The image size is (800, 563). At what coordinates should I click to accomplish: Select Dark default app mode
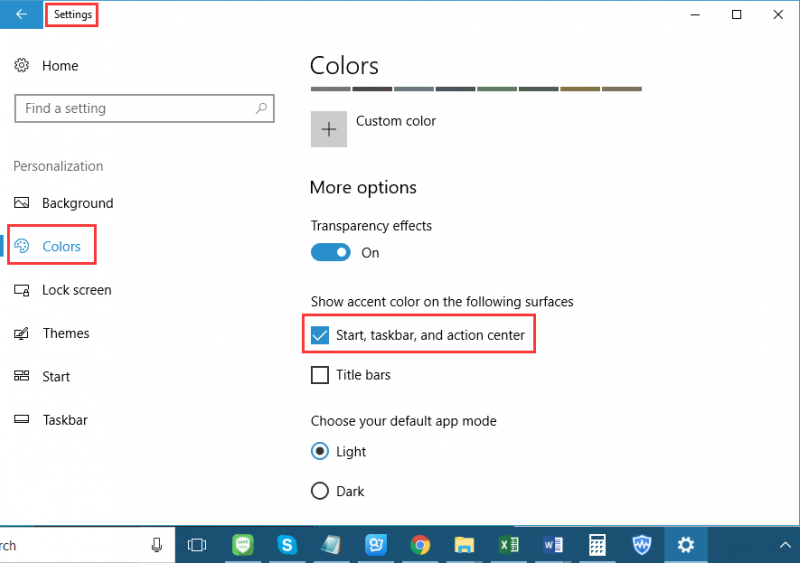(320, 491)
